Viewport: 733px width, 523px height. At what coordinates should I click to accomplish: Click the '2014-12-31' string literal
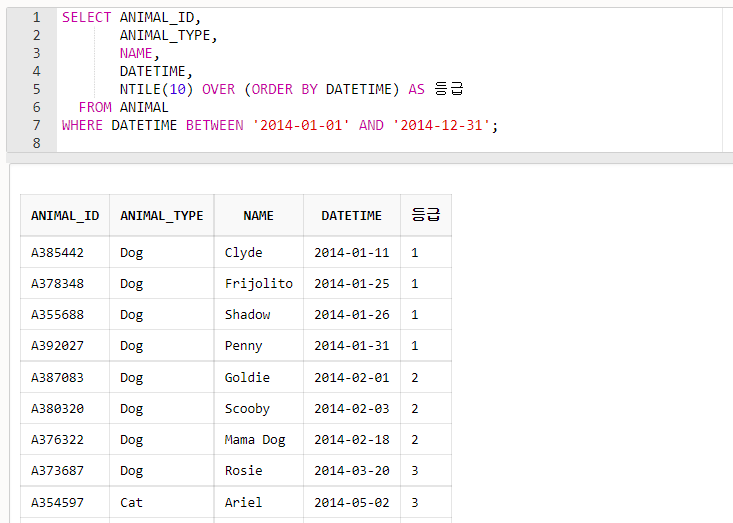click(x=441, y=125)
